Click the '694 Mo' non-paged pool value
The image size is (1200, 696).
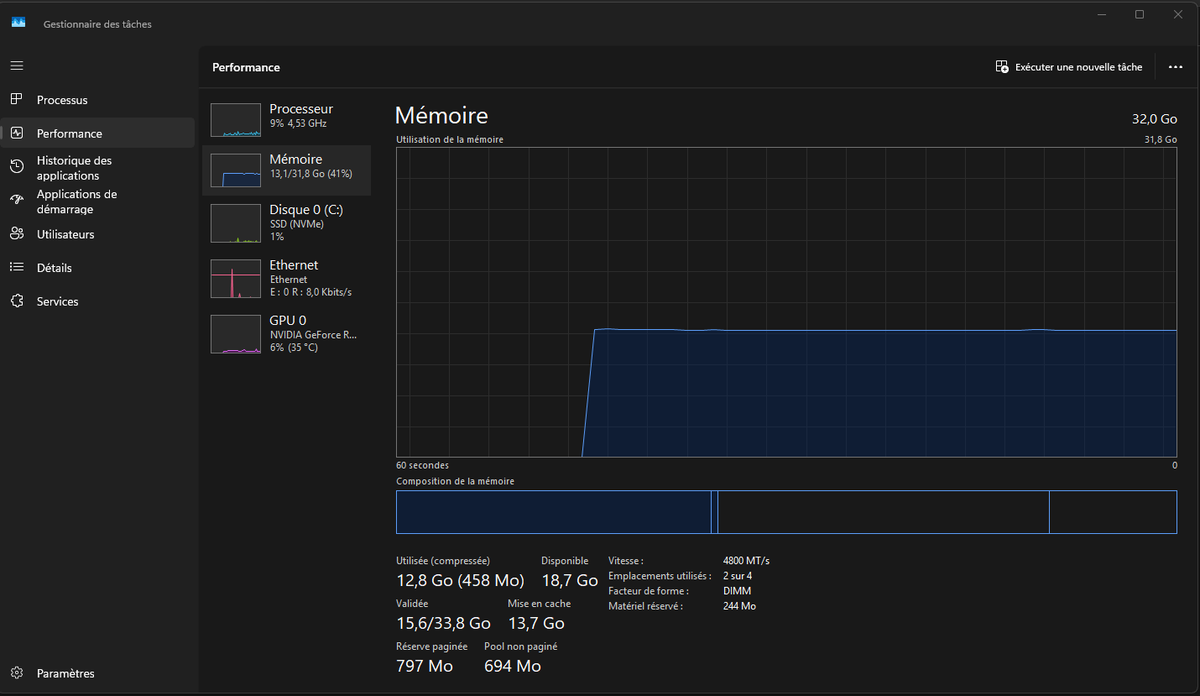coord(513,666)
